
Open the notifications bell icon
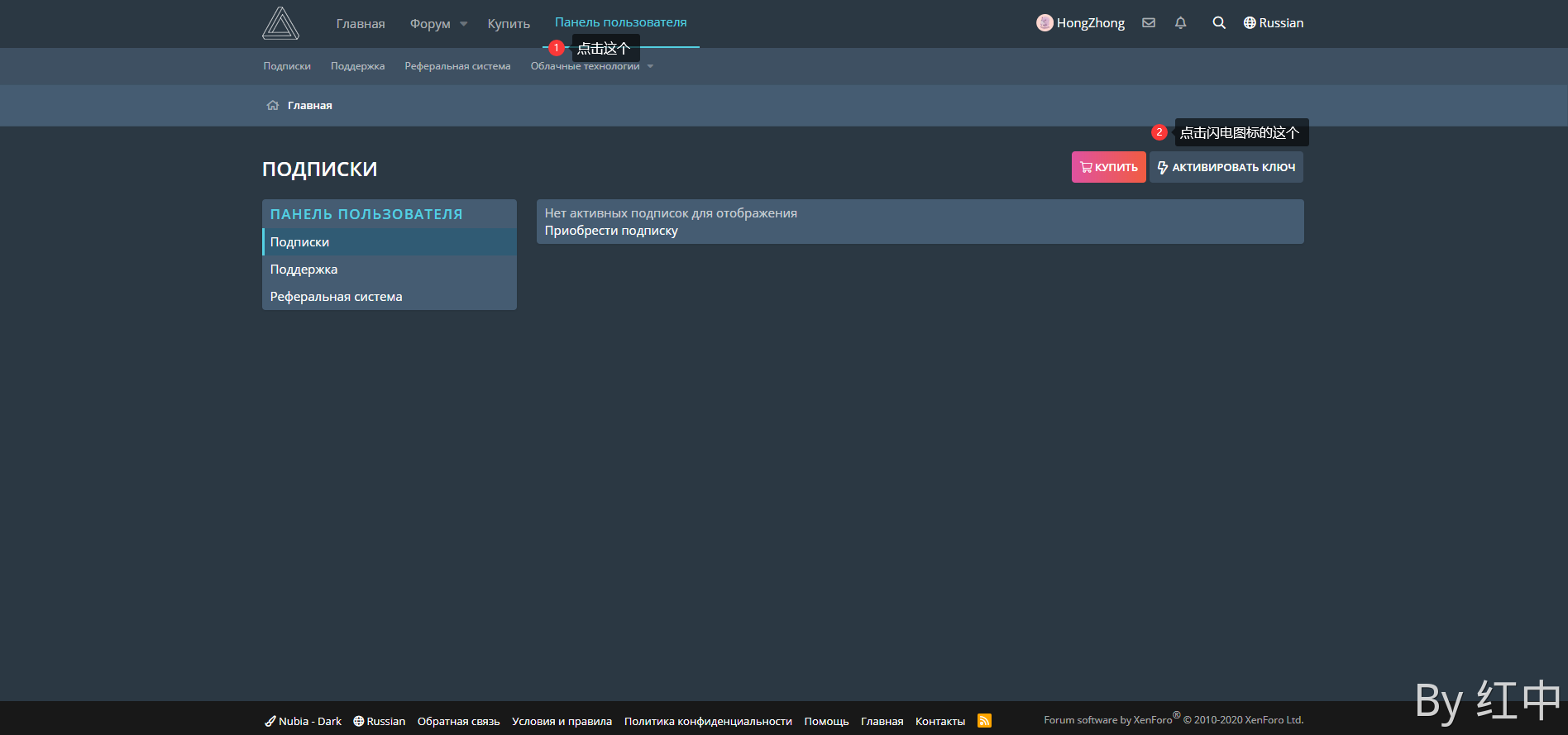[x=1180, y=23]
